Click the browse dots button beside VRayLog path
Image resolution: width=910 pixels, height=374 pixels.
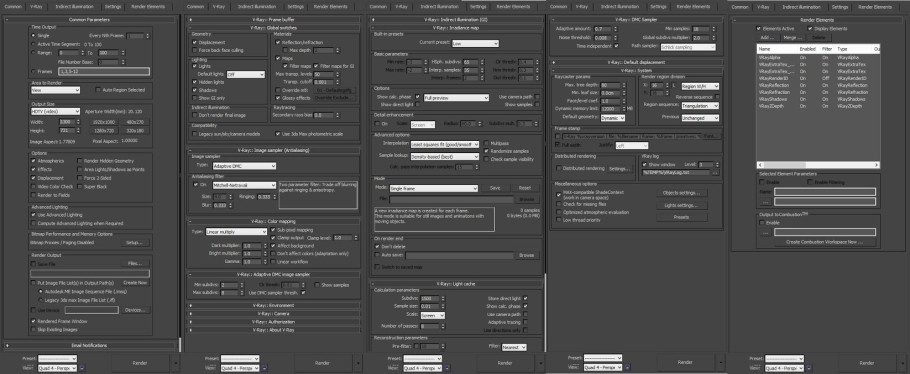coord(716,172)
